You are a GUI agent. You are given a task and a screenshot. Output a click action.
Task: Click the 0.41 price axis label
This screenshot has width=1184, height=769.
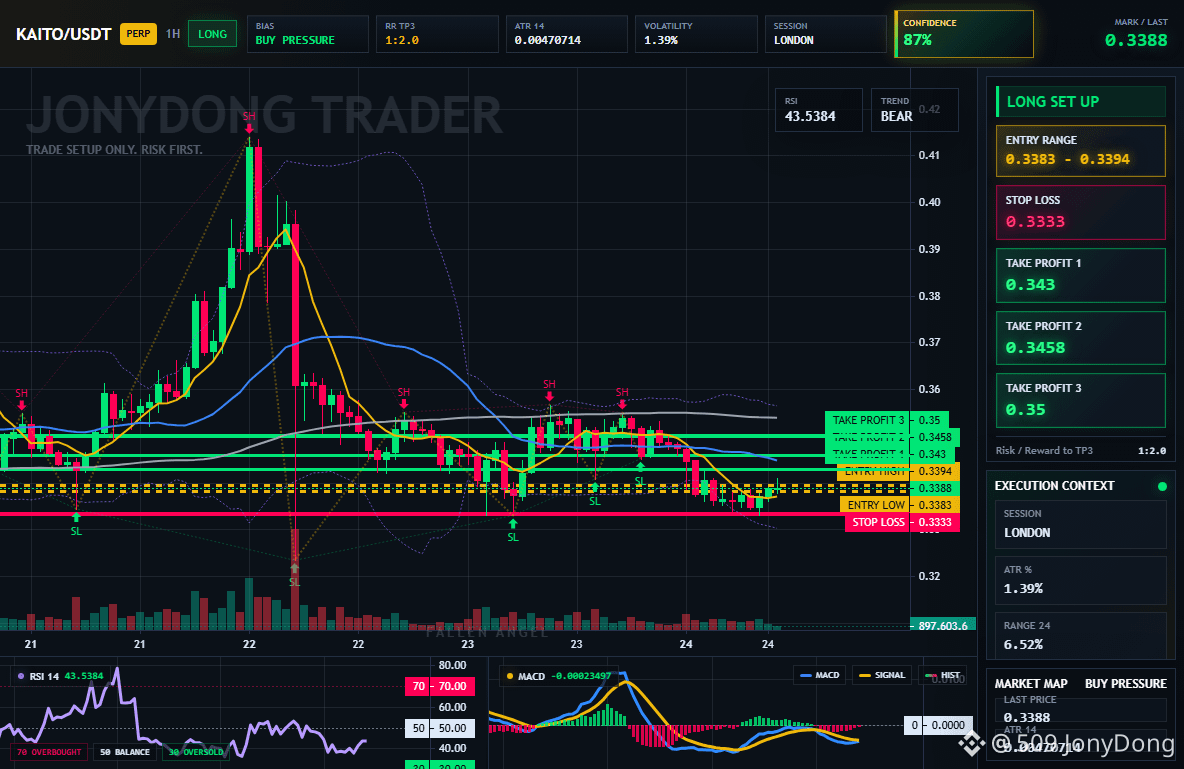tap(930, 155)
